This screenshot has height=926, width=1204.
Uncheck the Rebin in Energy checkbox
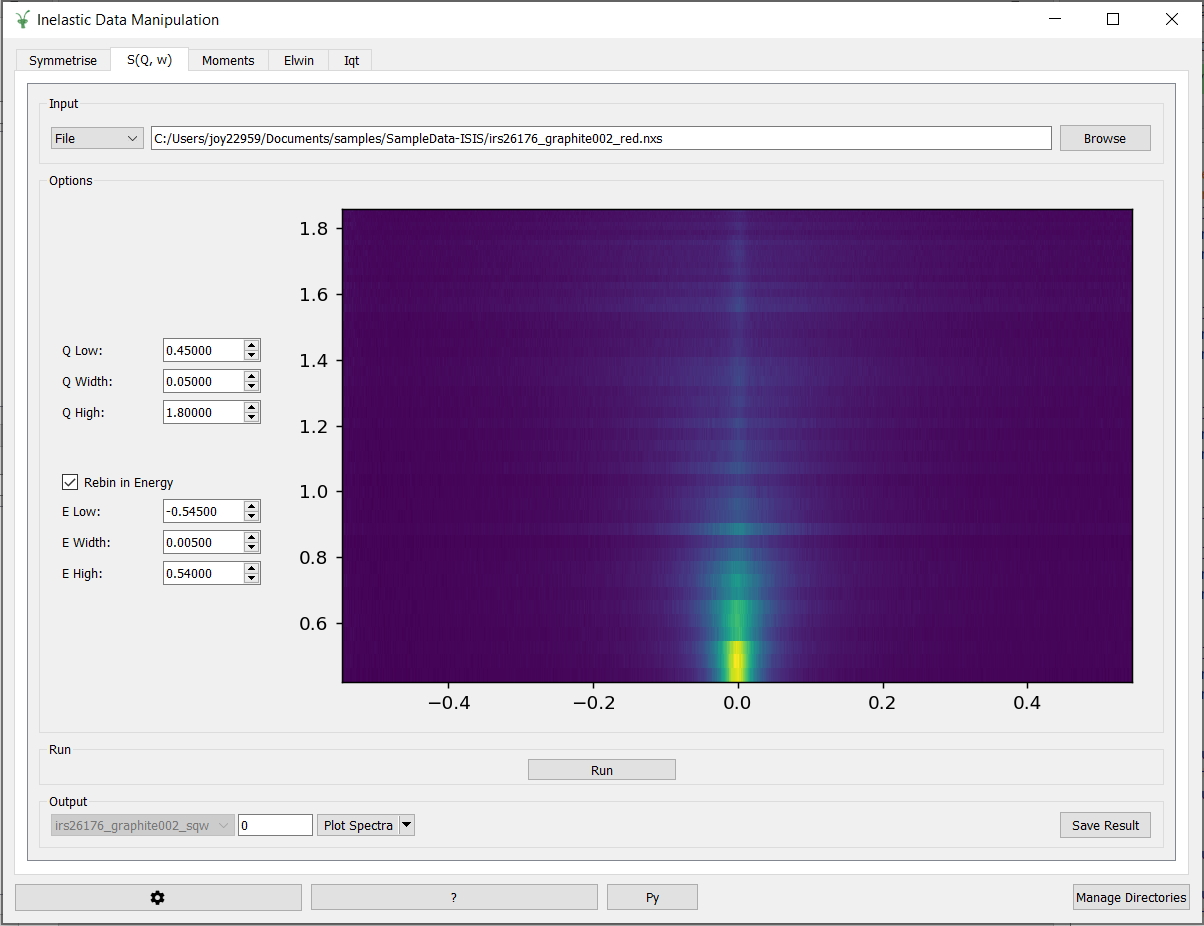click(70, 482)
